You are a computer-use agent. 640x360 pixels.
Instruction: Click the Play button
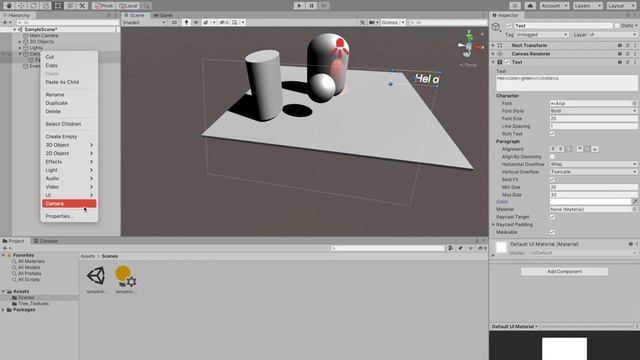tap(299, 6)
